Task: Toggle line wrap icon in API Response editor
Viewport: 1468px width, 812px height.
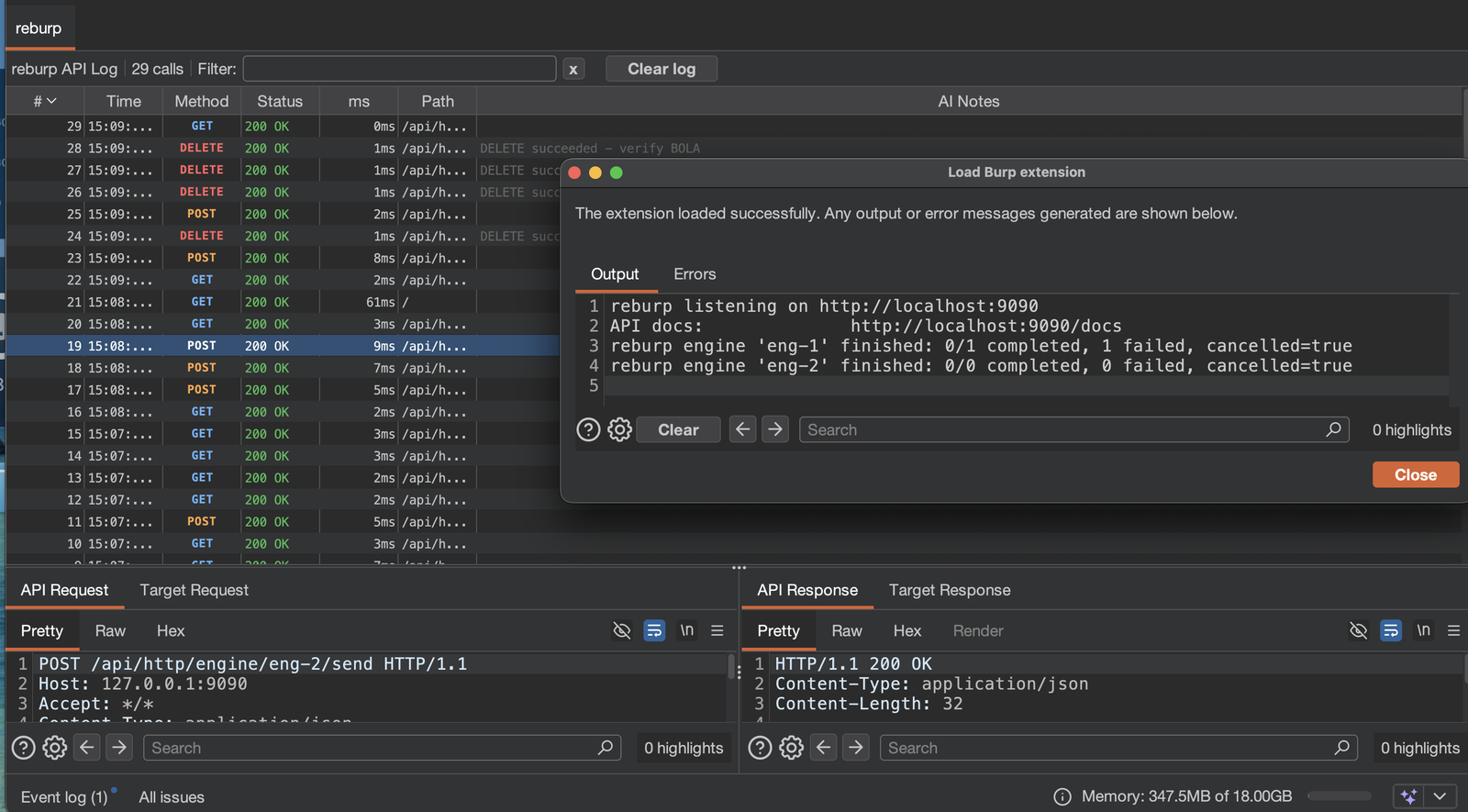Action: pyautogui.click(x=1391, y=630)
